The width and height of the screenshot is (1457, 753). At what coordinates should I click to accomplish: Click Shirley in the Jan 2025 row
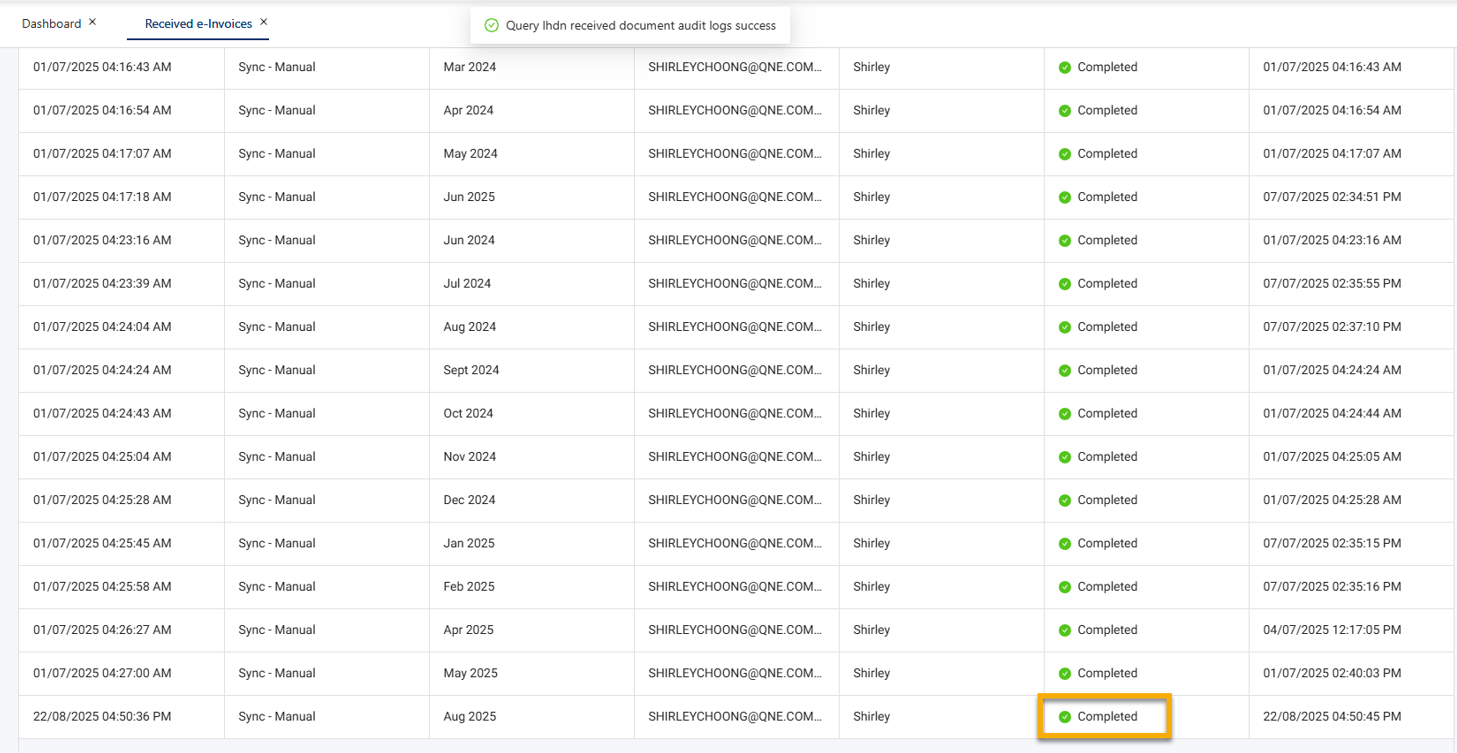[x=871, y=543]
